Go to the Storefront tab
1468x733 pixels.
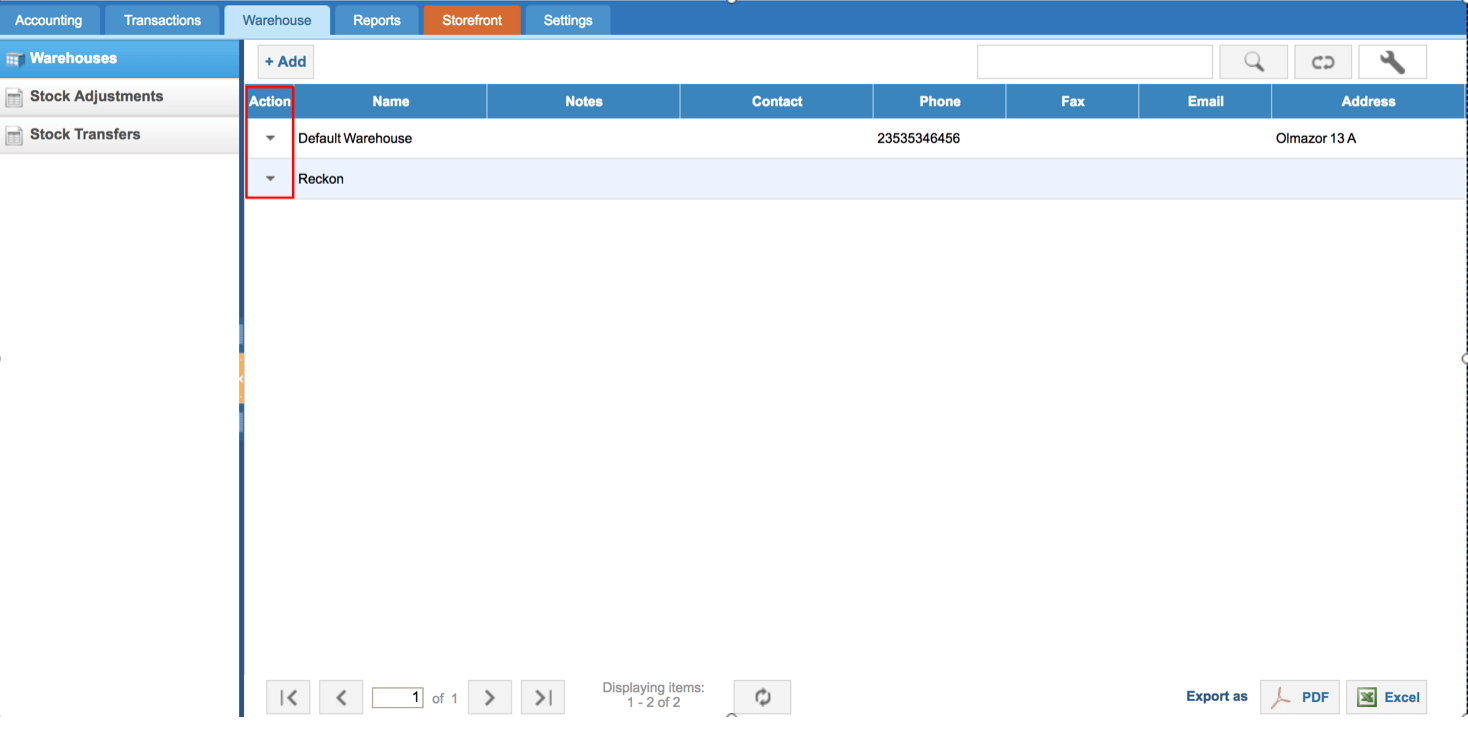(472, 20)
